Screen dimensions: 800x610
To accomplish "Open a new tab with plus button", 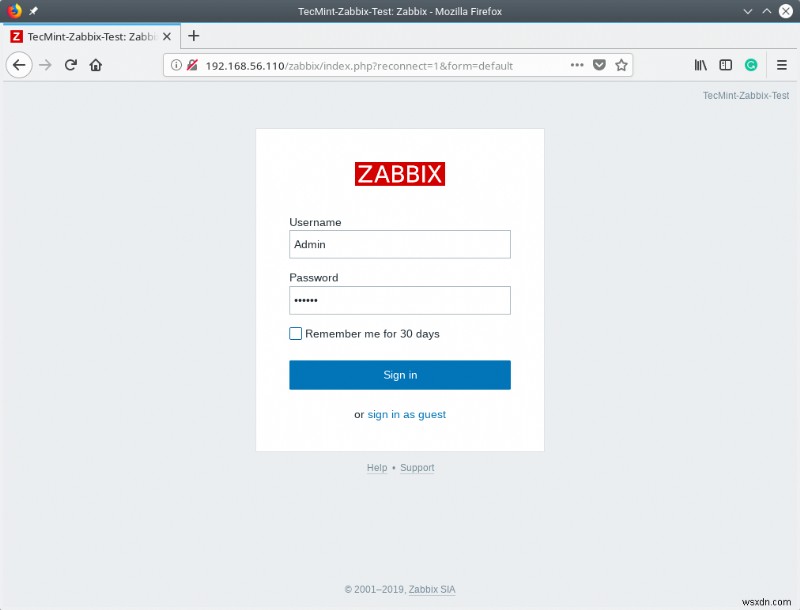I will [x=193, y=36].
